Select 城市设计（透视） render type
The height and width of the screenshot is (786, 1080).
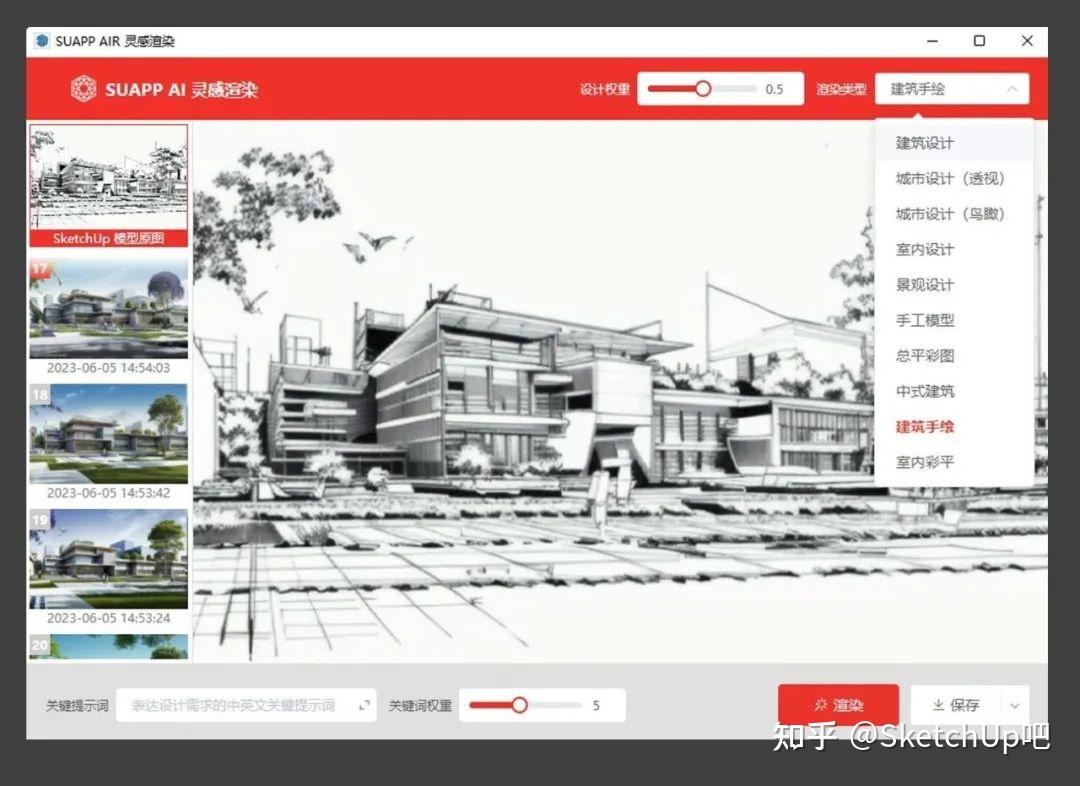tap(954, 178)
